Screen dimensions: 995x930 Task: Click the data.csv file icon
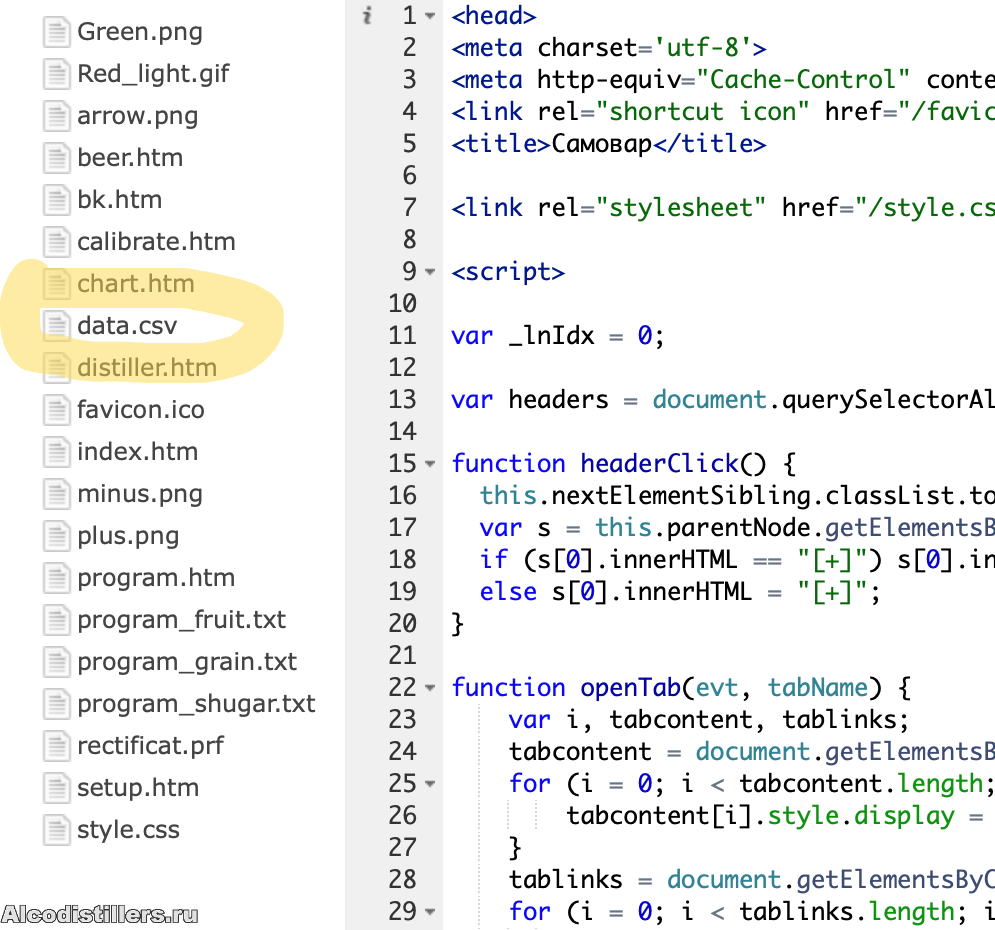tap(56, 326)
